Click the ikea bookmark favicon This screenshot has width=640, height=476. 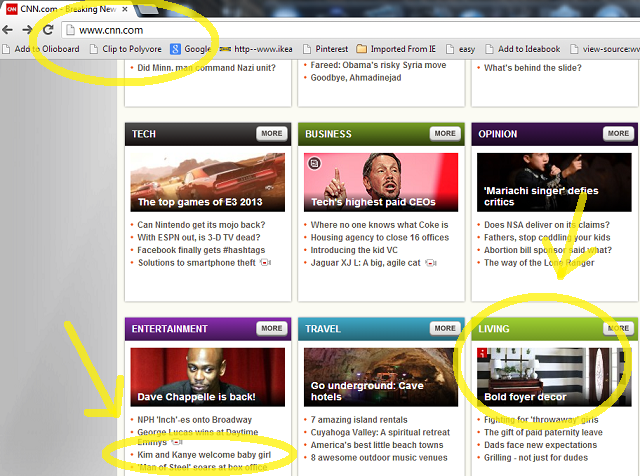pos(225,49)
